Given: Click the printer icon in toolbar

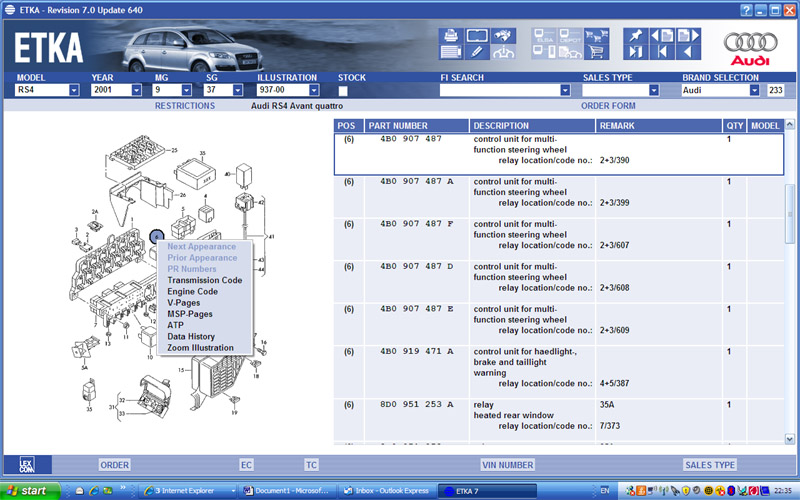Looking at the screenshot, I should 451,36.
